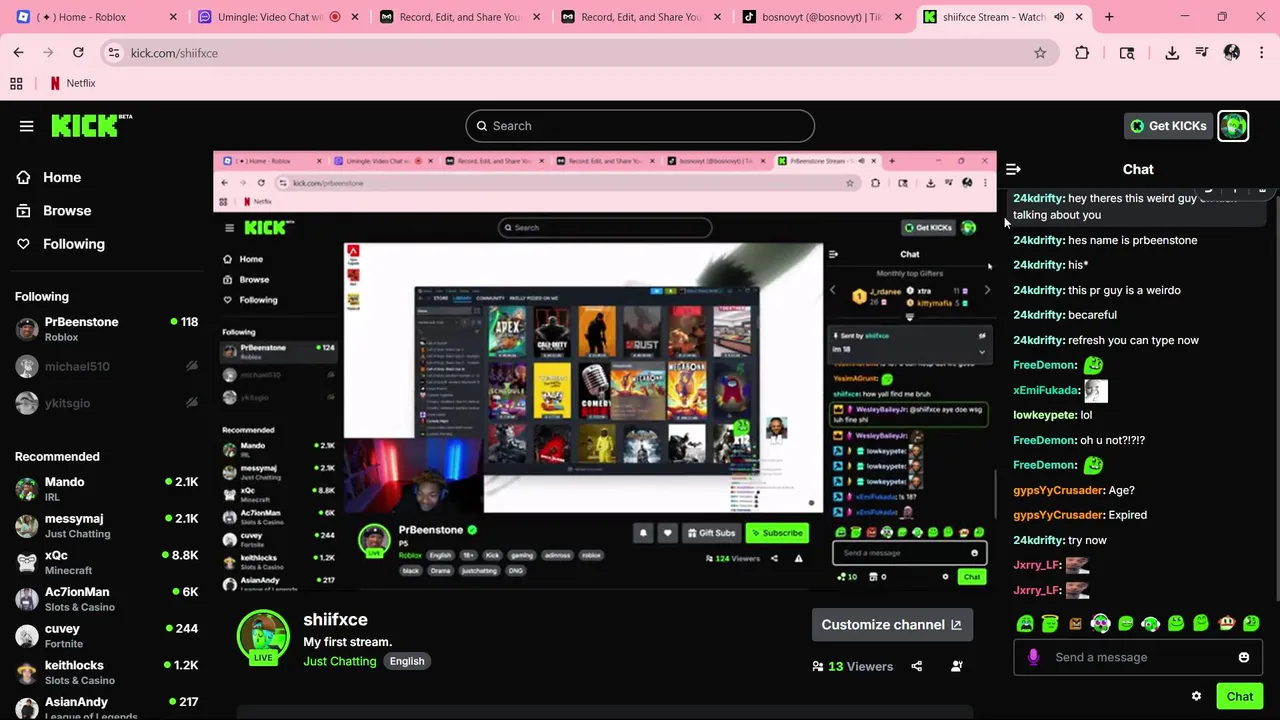Screen dimensions: 1280x720
Task: Switch to the bosnovyt TikTok tab
Action: pyautogui.click(x=820, y=17)
